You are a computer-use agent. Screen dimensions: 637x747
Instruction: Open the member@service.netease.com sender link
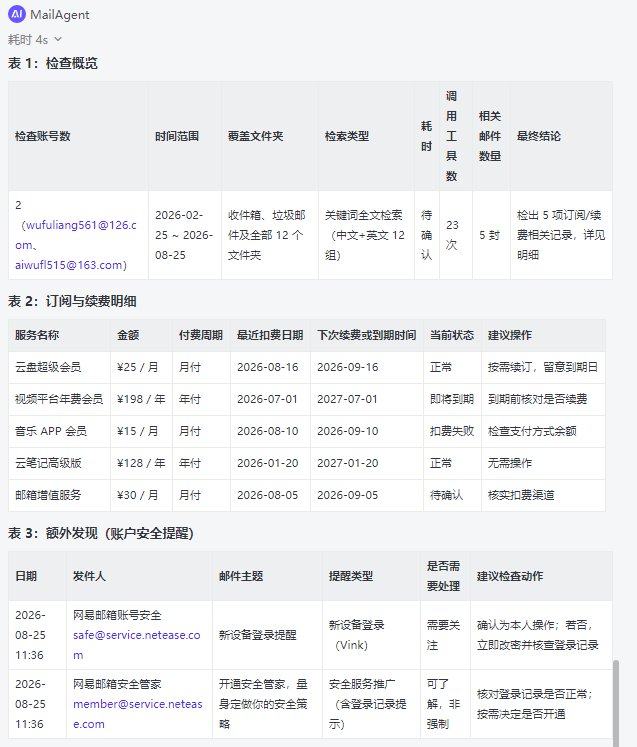(x=138, y=714)
